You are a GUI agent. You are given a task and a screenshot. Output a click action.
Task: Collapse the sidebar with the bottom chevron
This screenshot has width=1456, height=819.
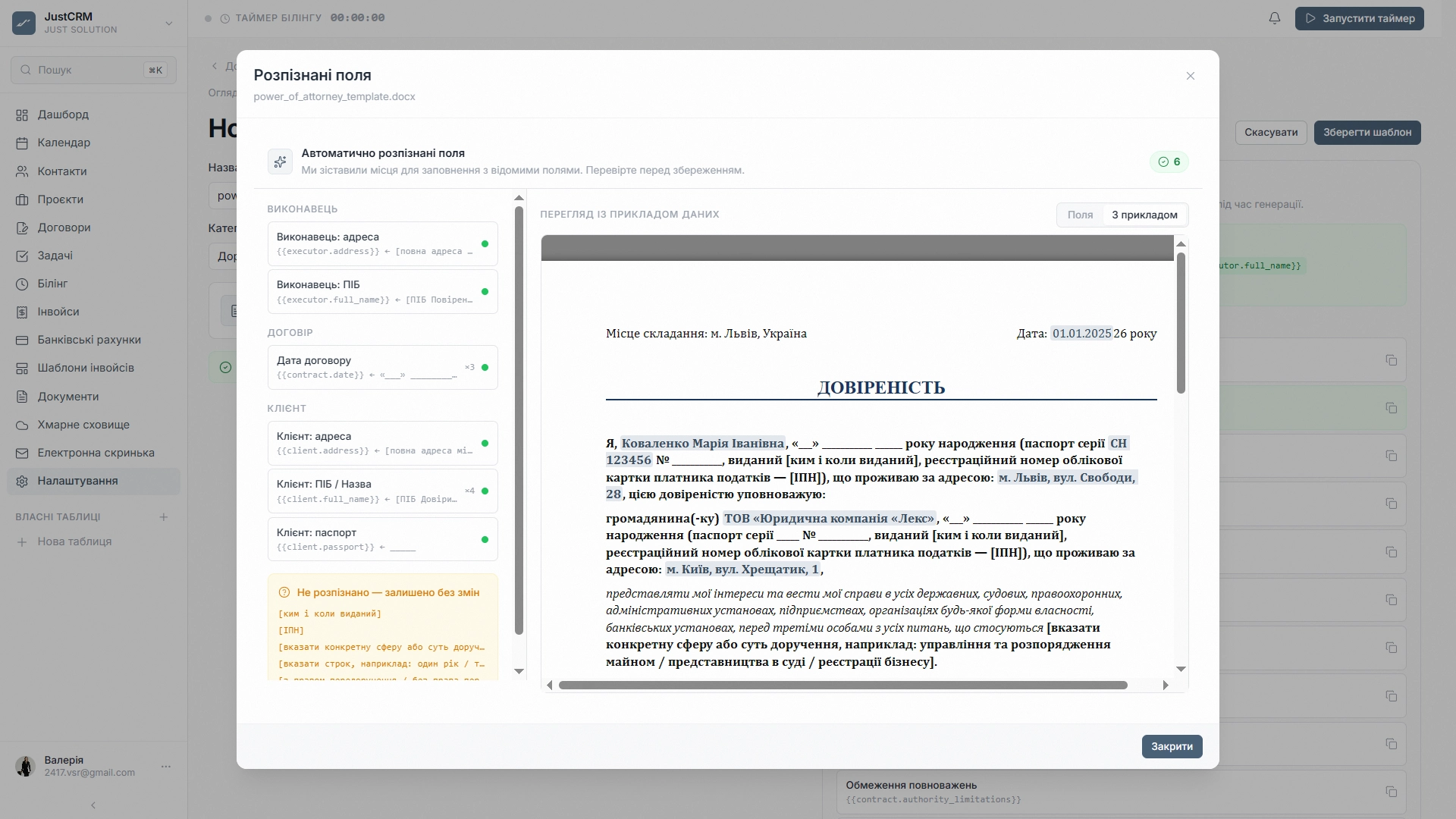pos(93,805)
